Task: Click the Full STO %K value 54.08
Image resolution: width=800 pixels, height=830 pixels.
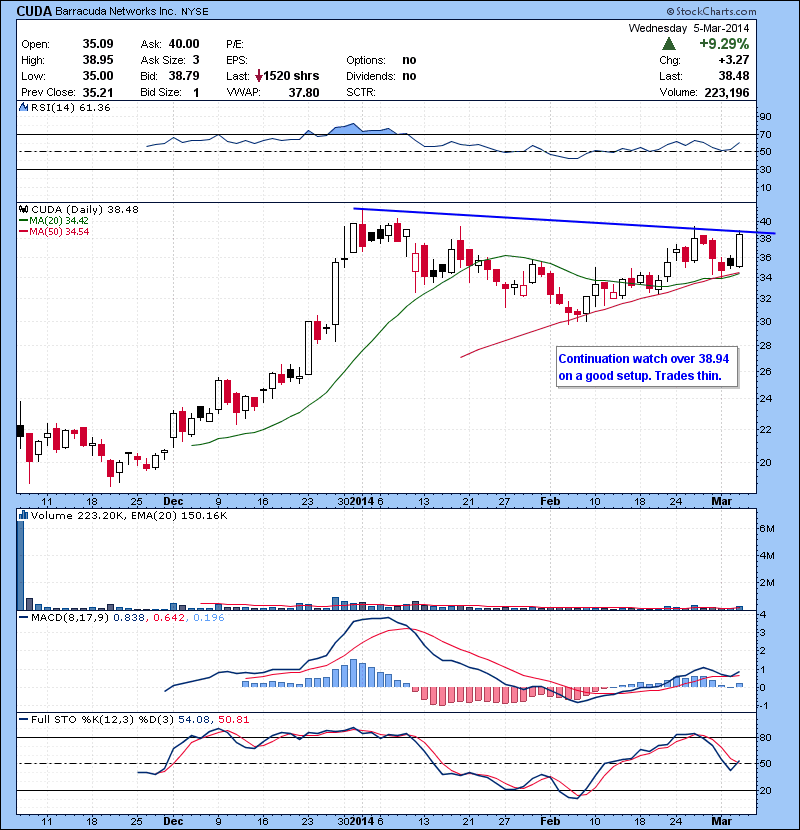Action: coord(194,719)
